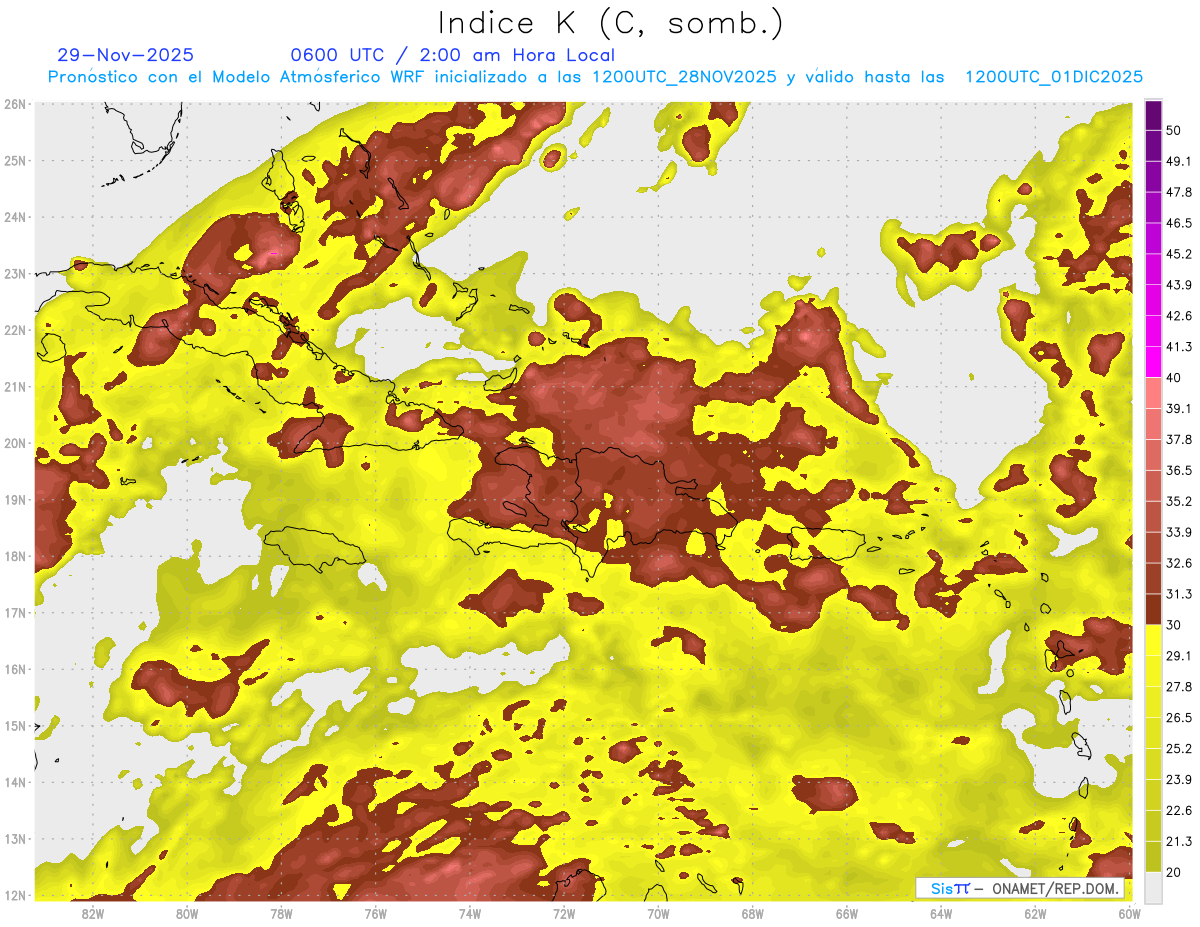Click the color scale value '41.3'
Viewport: 1200px width, 927px height.
click(x=1178, y=347)
